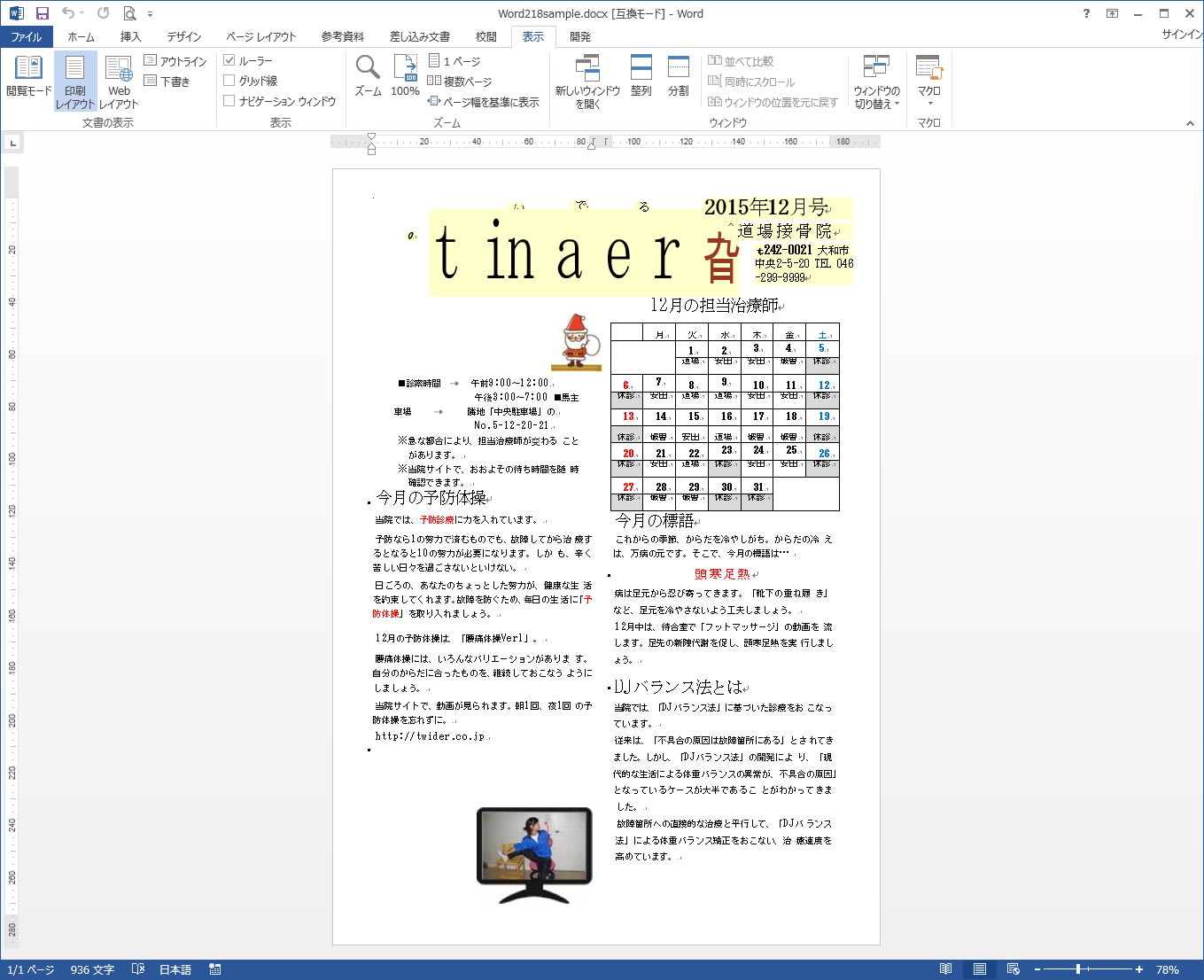Image resolution: width=1204 pixels, height=980 pixels.
Task: Click the アウトライン view button
Action: click(x=175, y=60)
